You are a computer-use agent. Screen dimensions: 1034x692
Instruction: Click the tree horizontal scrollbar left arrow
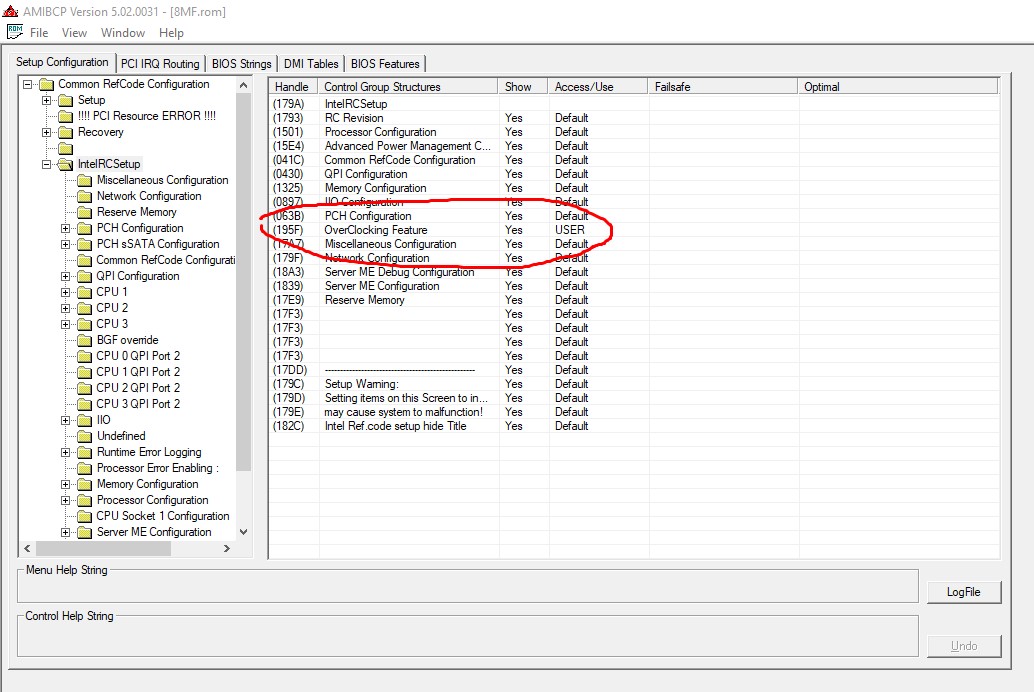click(27, 548)
